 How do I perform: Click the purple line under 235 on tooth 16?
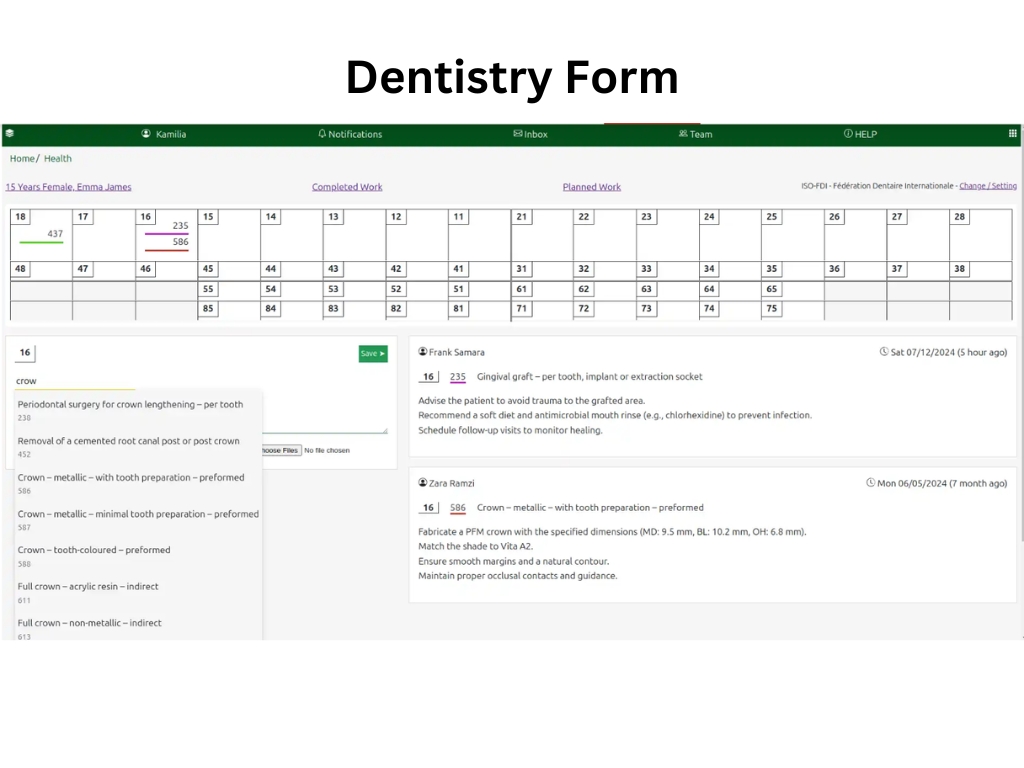click(x=167, y=234)
